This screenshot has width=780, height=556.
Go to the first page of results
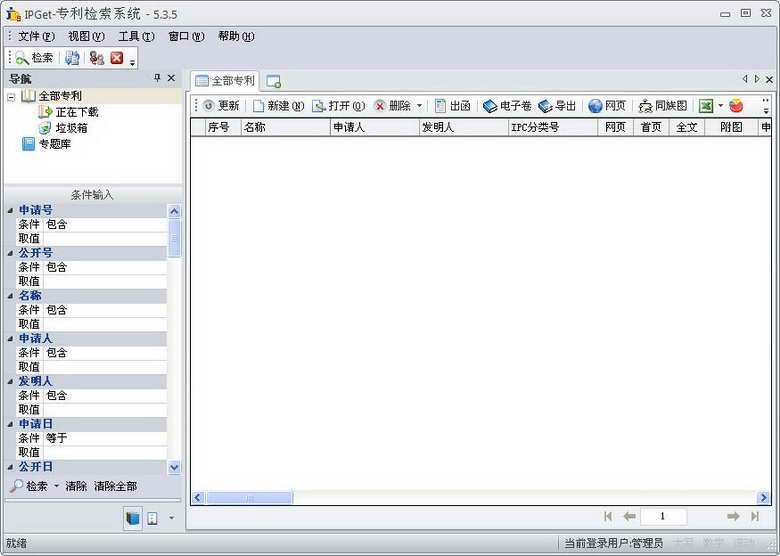(x=607, y=517)
